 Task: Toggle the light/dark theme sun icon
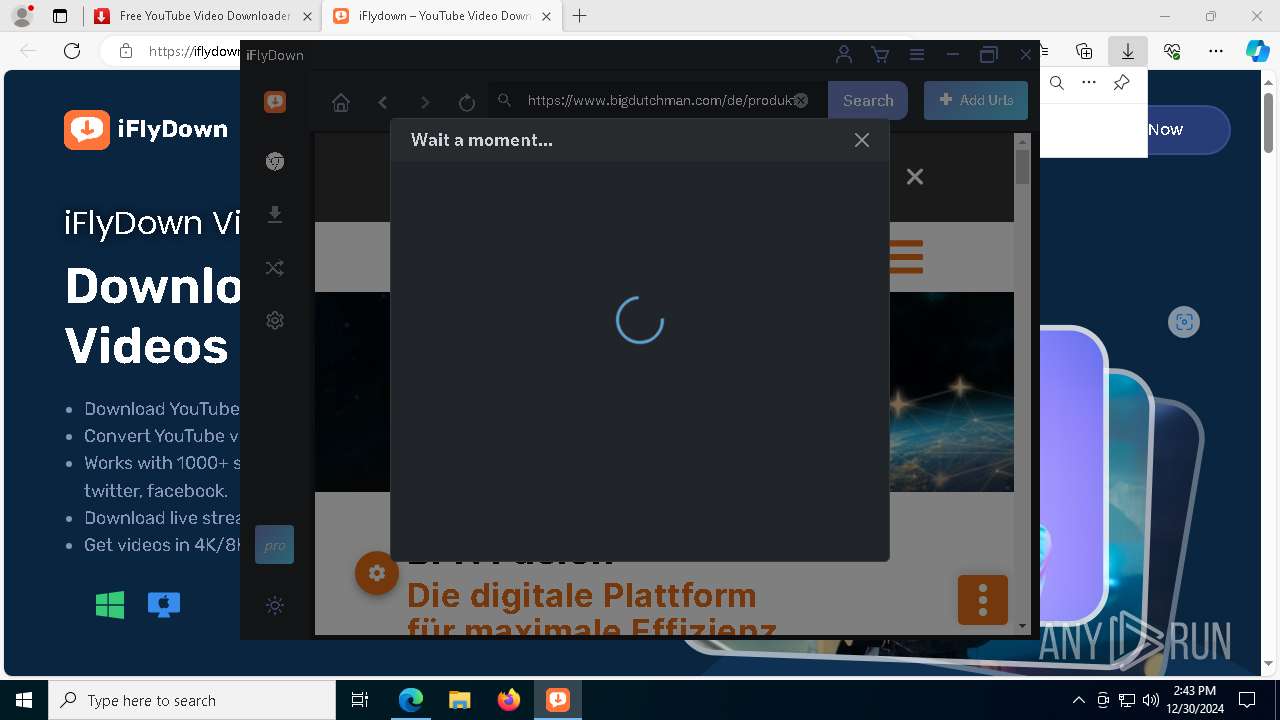tap(275, 605)
